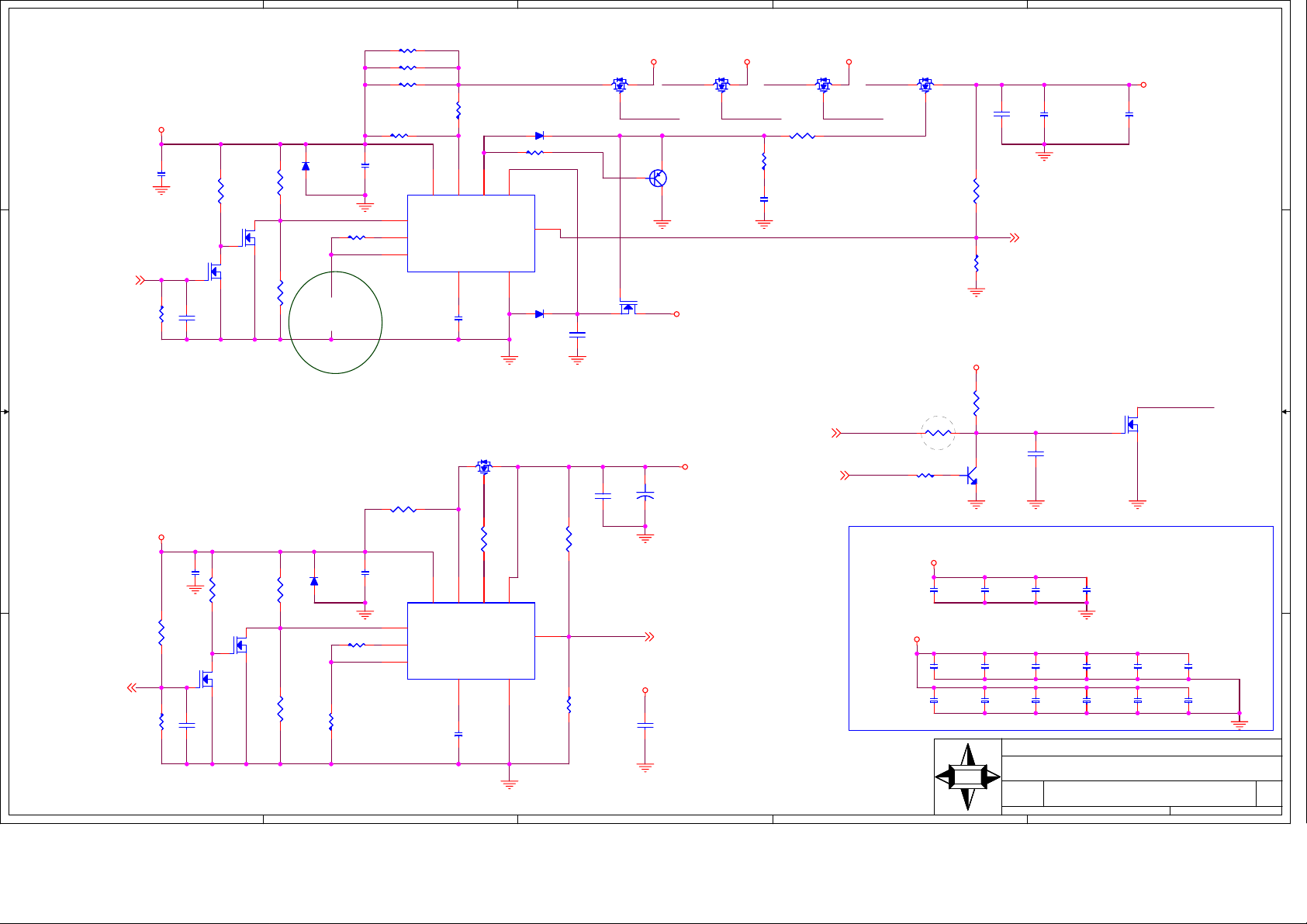Click off-page output connector of the upper circuit
The image size is (1307, 924).
1015,238
